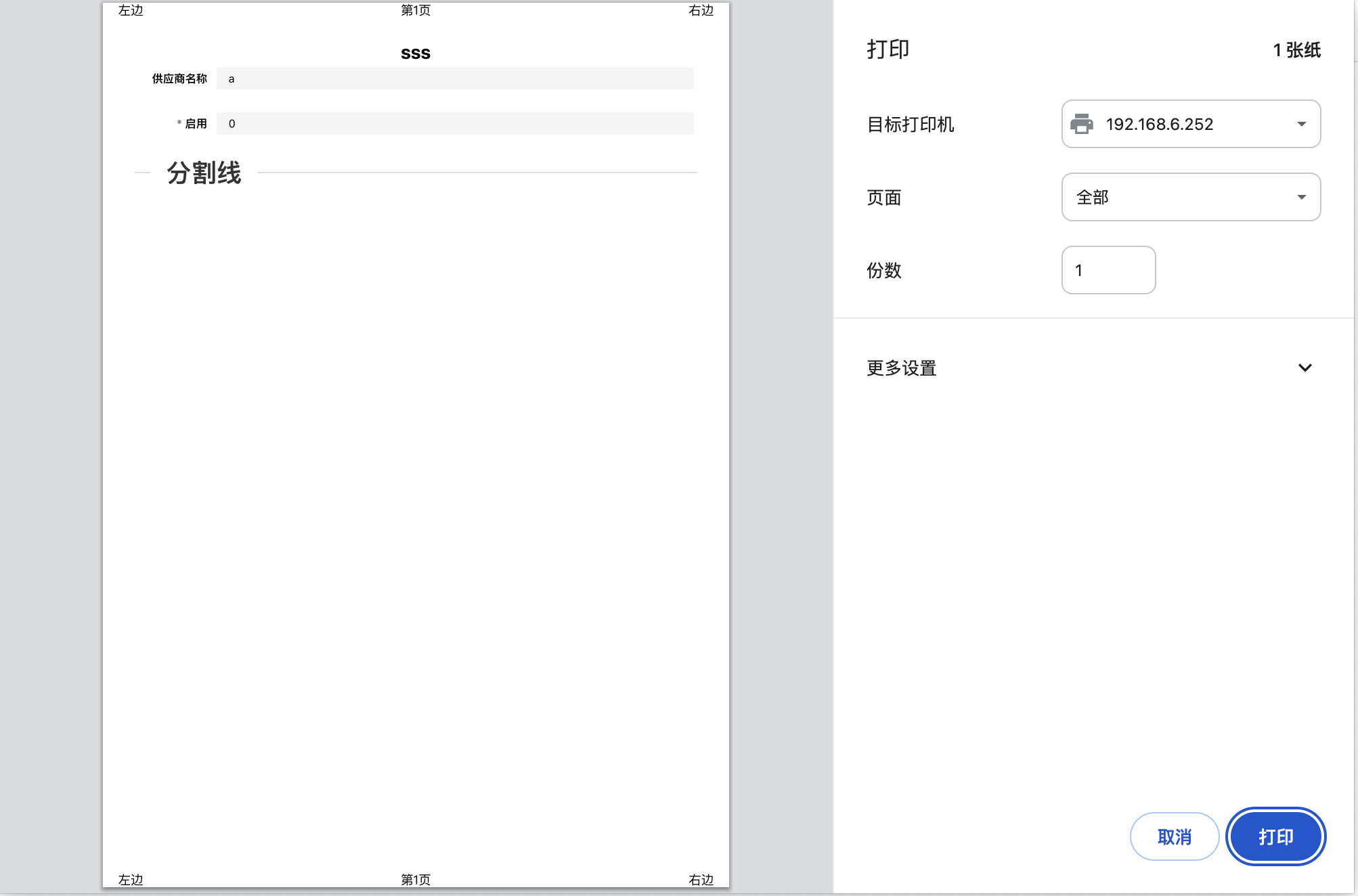This screenshot has width=1358, height=896.
Task: Click the 分割线 divider heading
Action: tap(204, 173)
